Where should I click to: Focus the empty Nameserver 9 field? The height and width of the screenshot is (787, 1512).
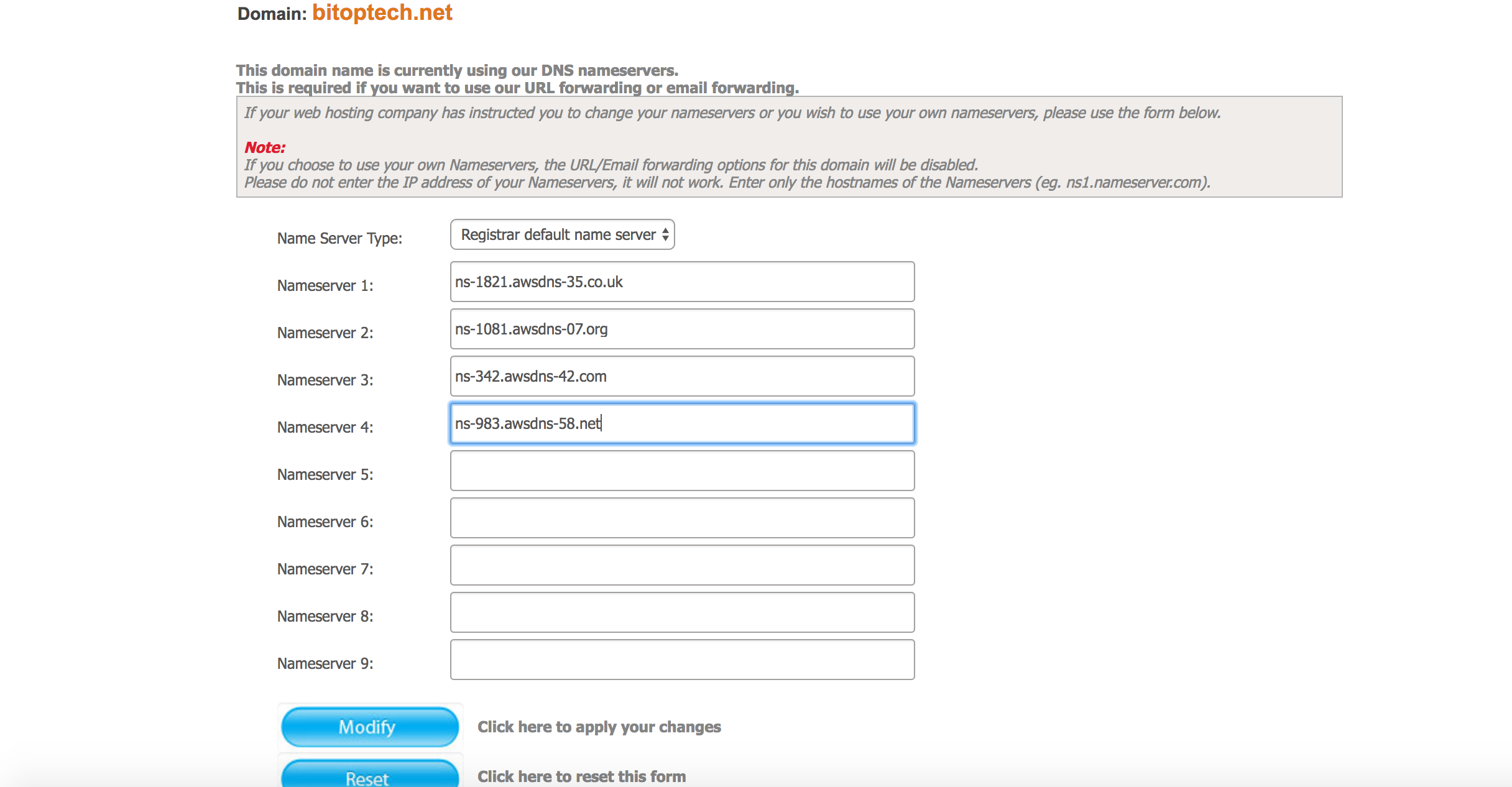click(682, 660)
